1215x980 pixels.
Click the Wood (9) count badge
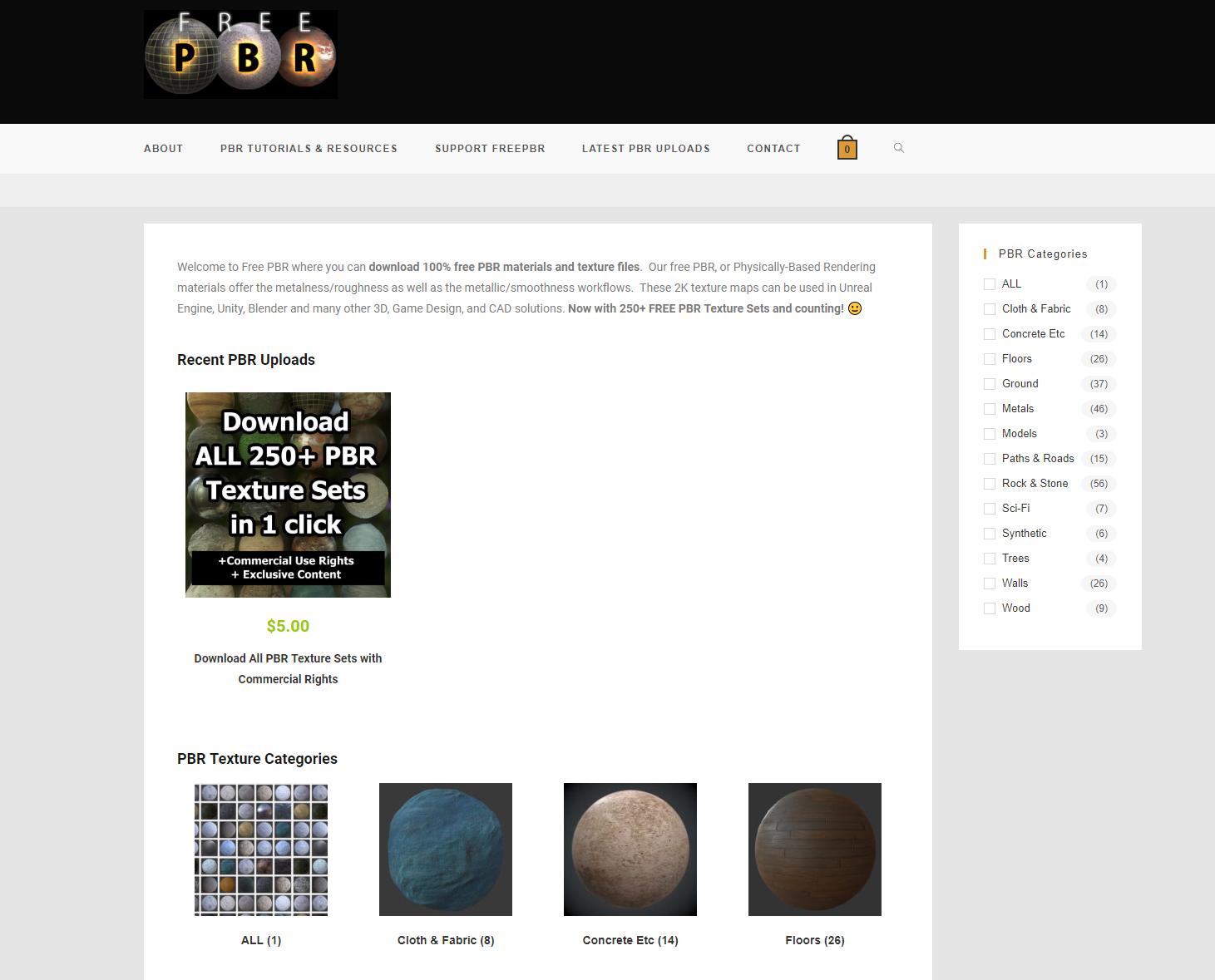(x=1101, y=608)
